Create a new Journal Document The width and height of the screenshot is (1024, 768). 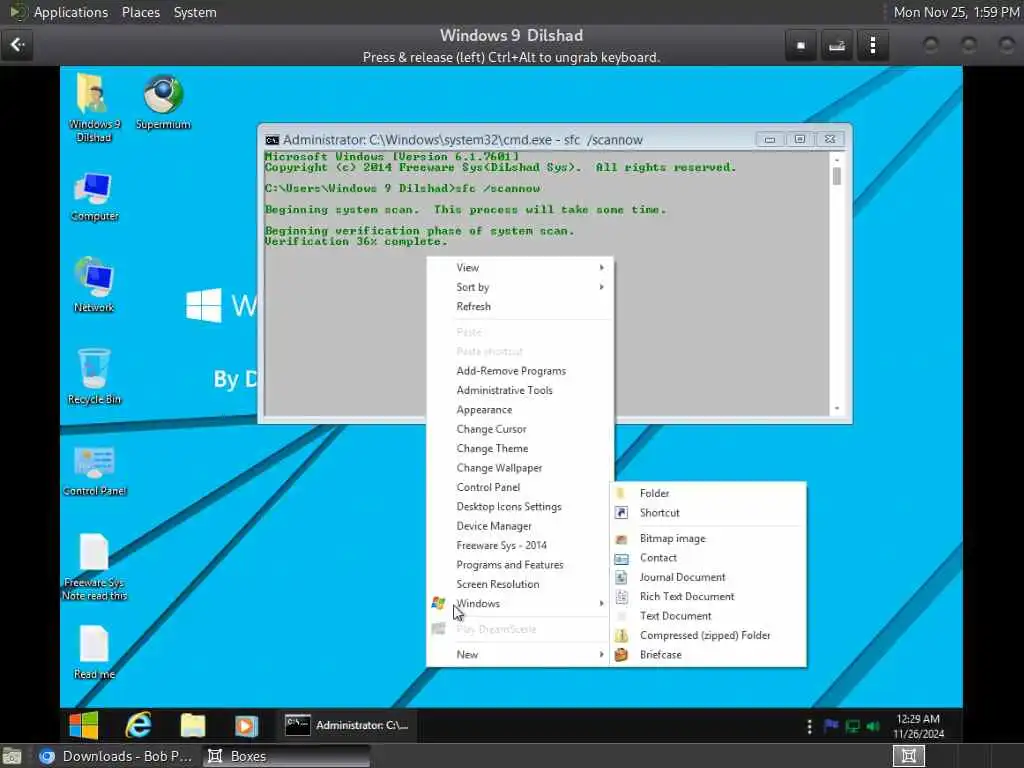[708, 577]
